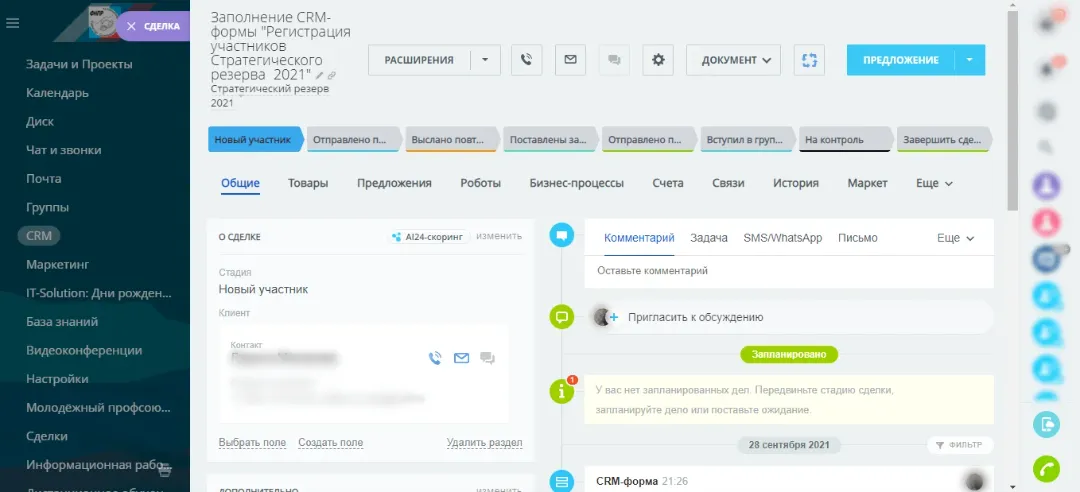Screen dimensions: 1080x492
Task: Email the contact via envelope icon in client card
Action: pyautogui.click(x=461, y=358)
